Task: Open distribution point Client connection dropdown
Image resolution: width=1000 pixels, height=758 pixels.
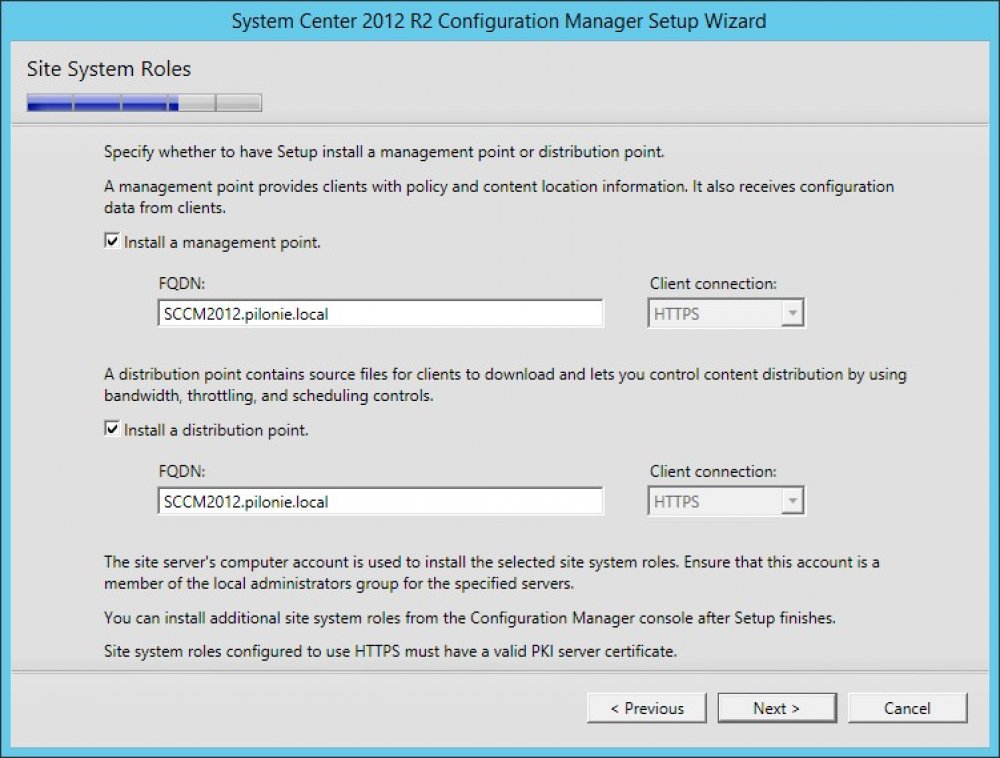Action: [x=726, y=501]
